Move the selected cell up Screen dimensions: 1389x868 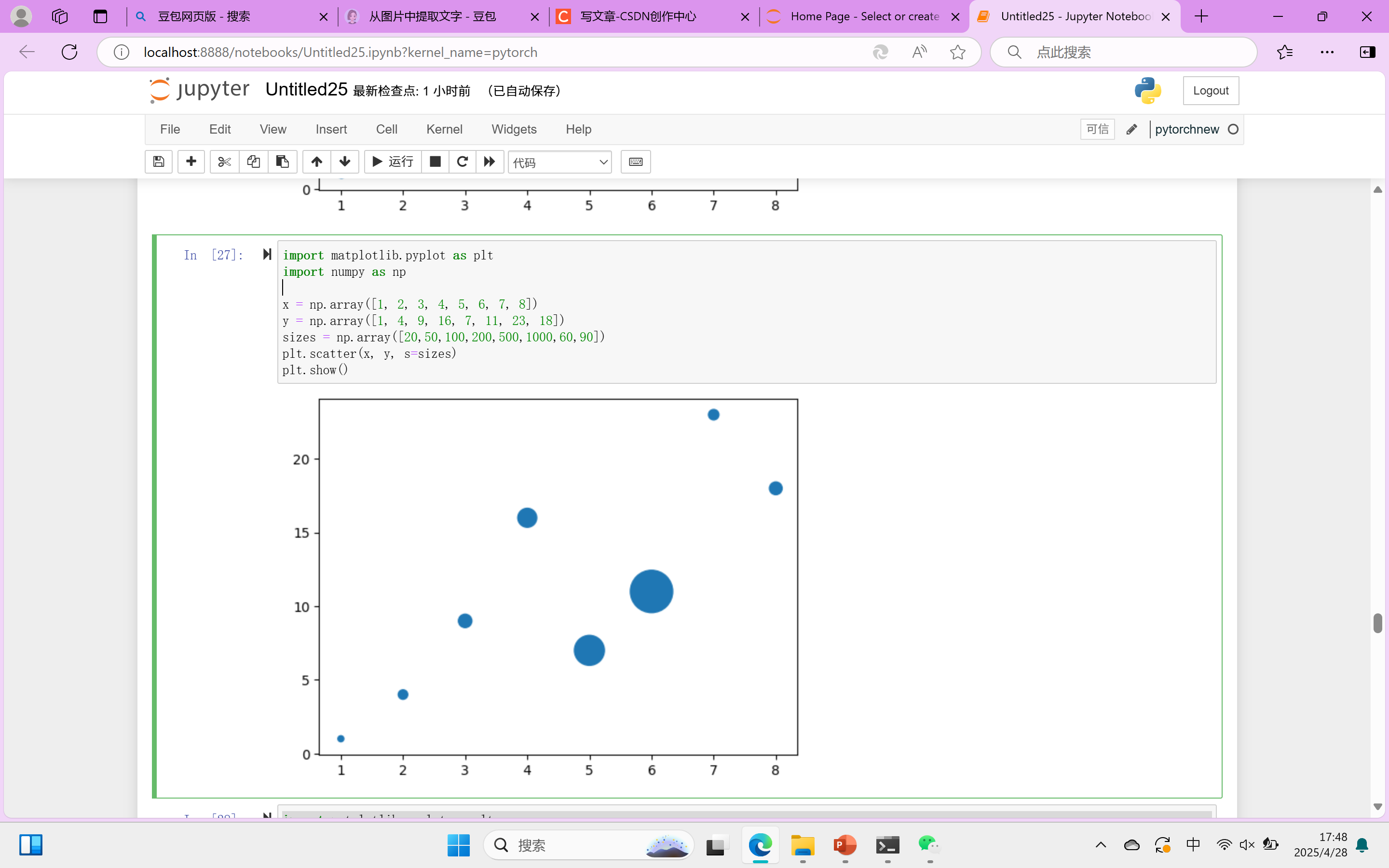(317, 162)
